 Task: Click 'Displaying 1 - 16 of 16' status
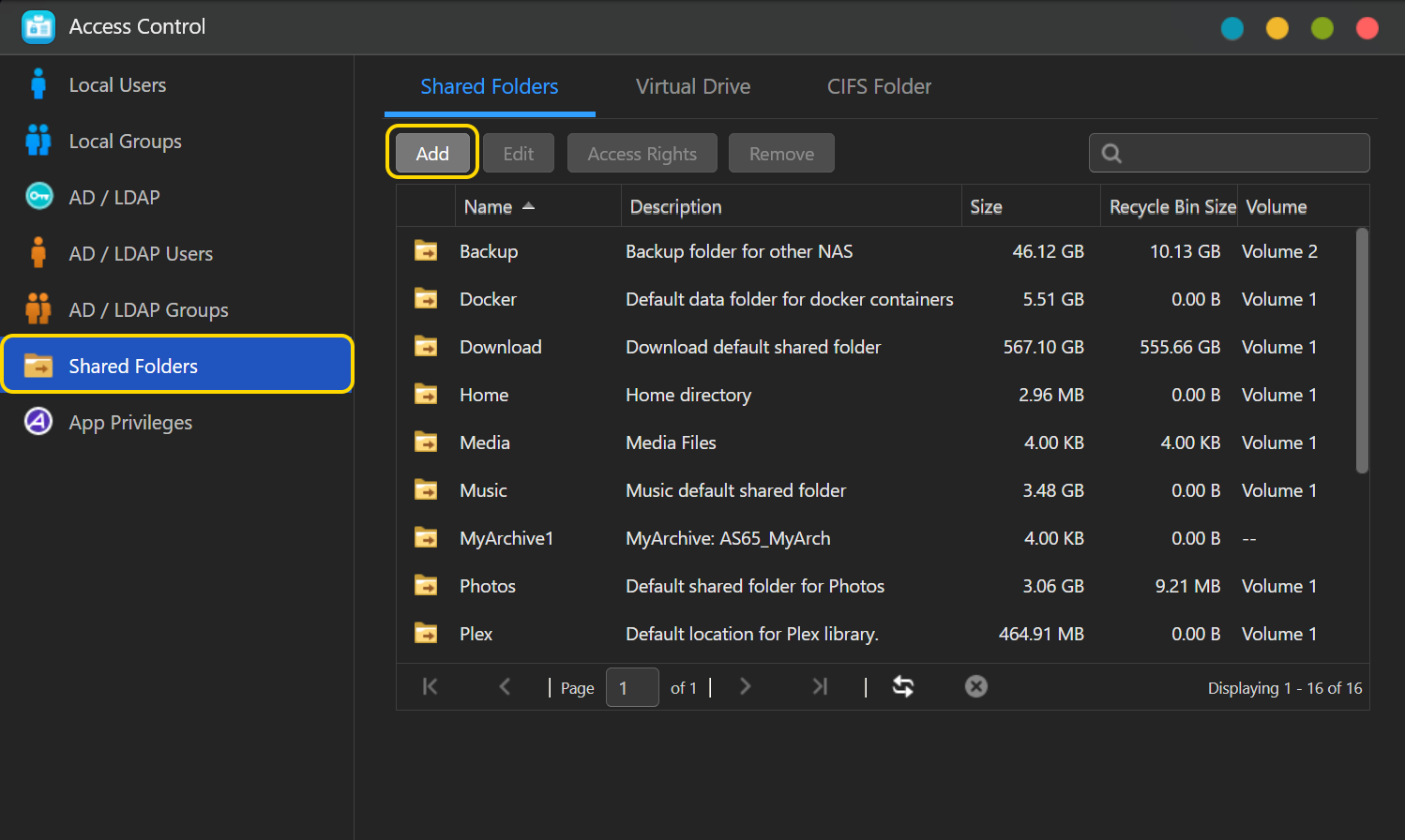tap(1285, 688)
